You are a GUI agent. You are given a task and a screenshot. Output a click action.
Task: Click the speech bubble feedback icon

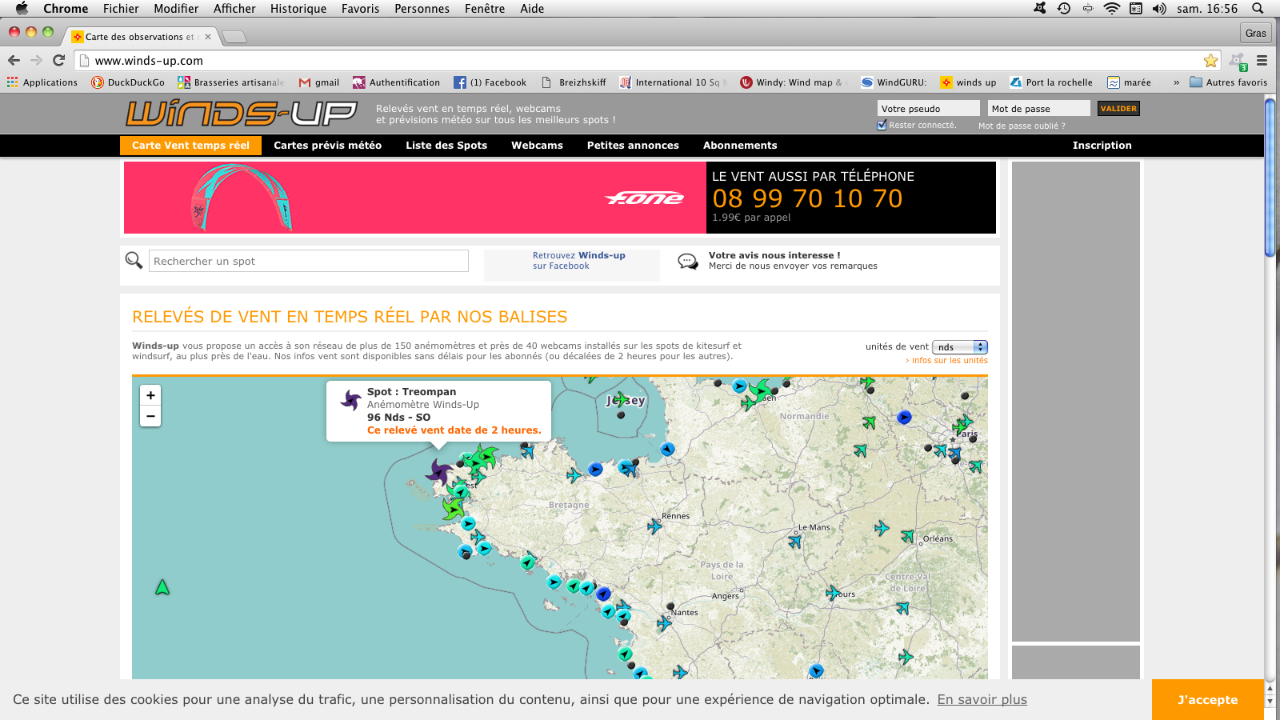pyautogui.click(x=688, y=261)
